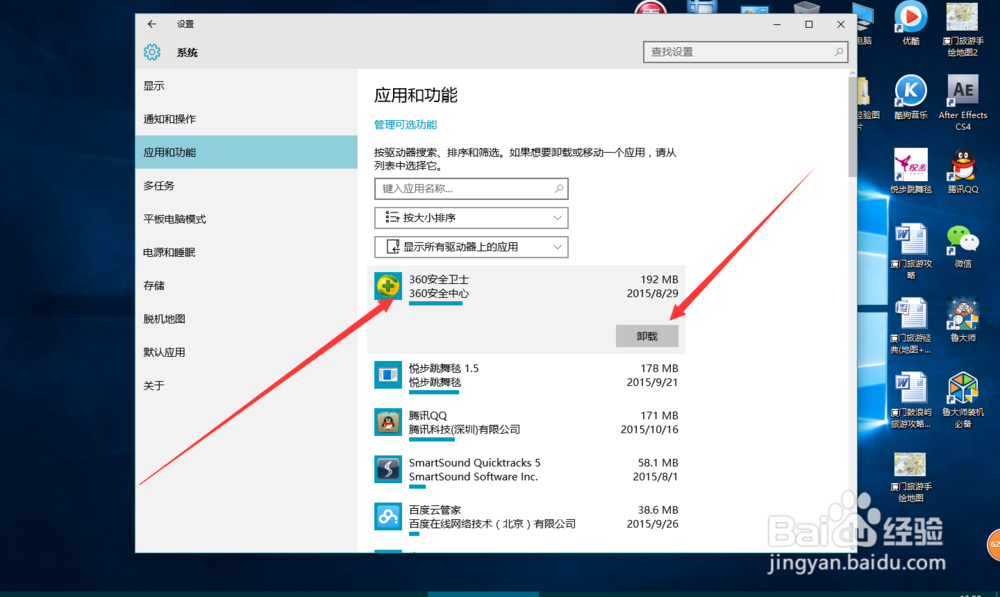Open 通知和操作 settings page

click(246, 119)
